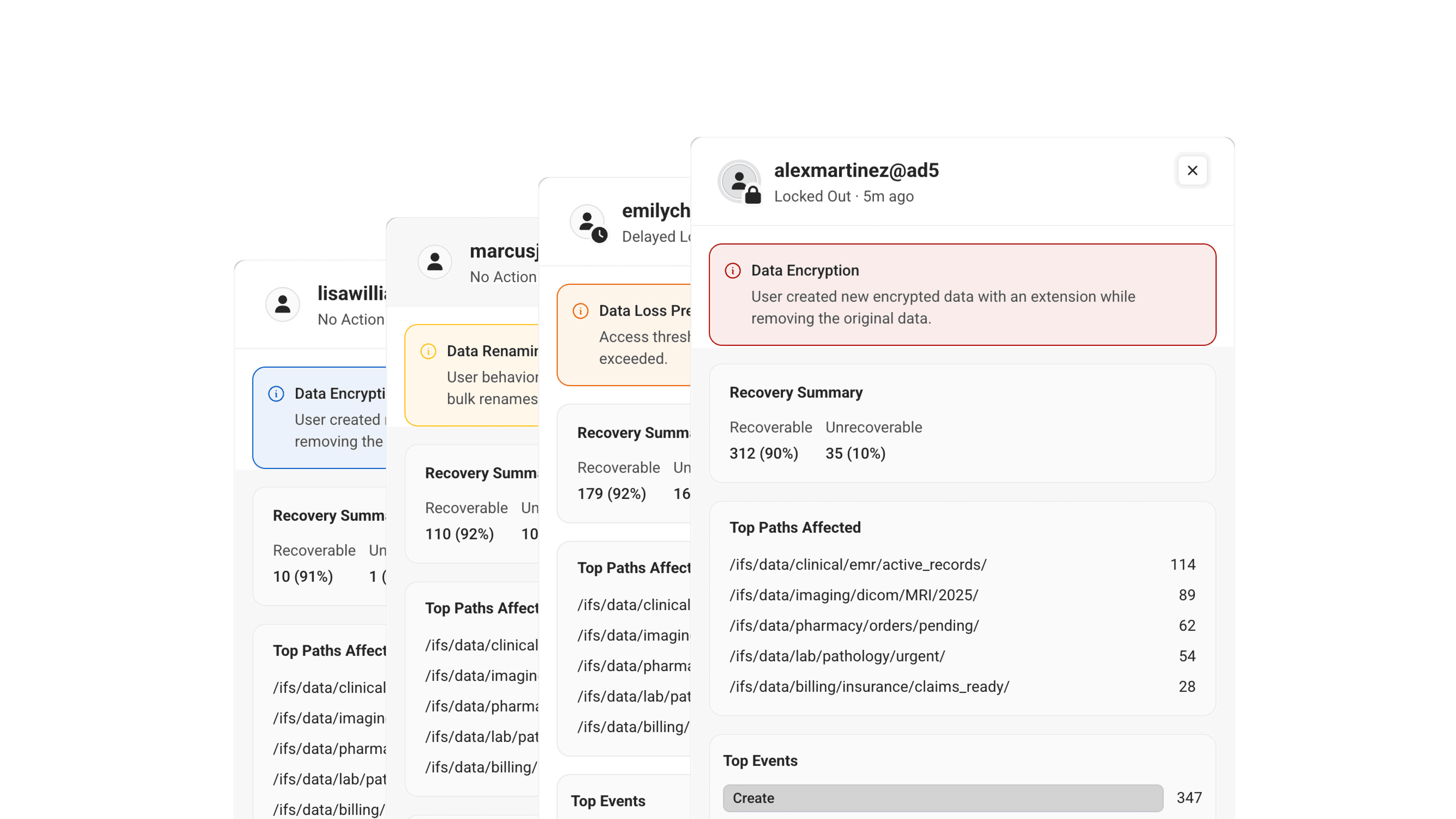
Task: Select path /ifs/data/imaging/dicom/MRI/2025/
Action: [x=854, y=595]
